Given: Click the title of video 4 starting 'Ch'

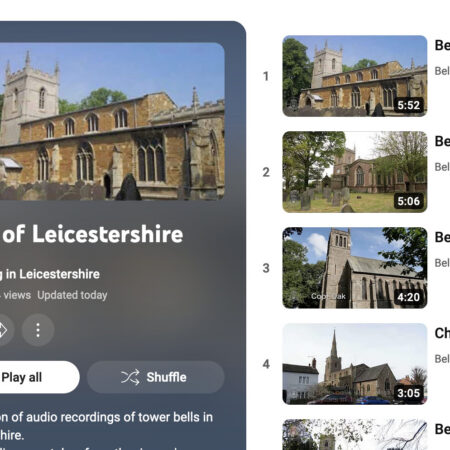Looking at the screenshot, I should 442,333.
